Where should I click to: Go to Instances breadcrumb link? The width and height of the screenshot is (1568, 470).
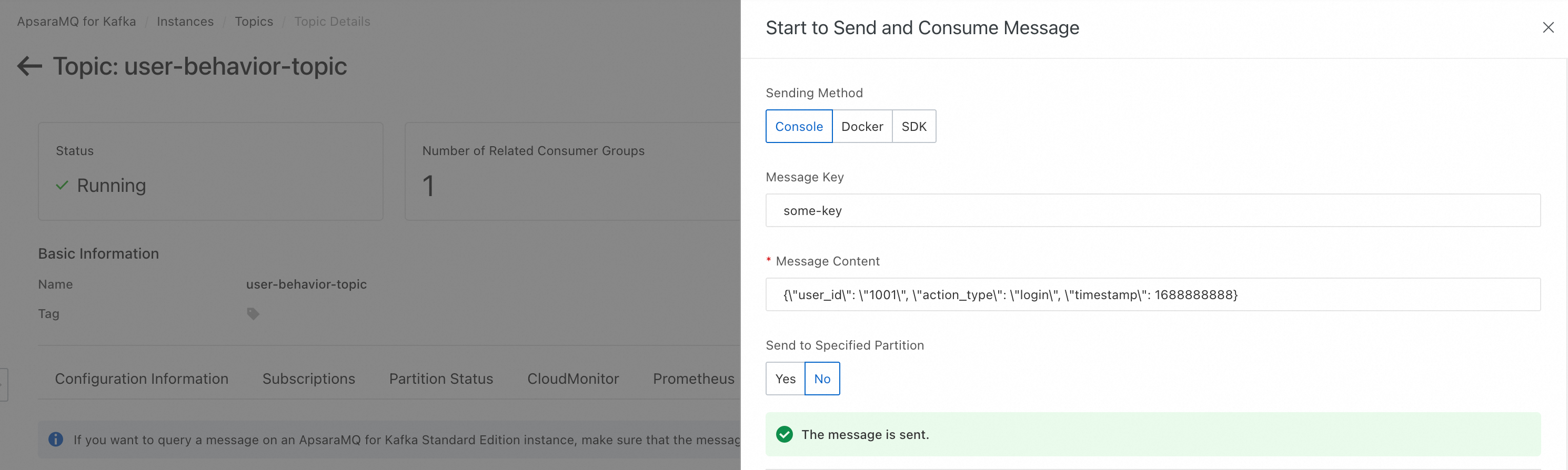click(185, 21)
